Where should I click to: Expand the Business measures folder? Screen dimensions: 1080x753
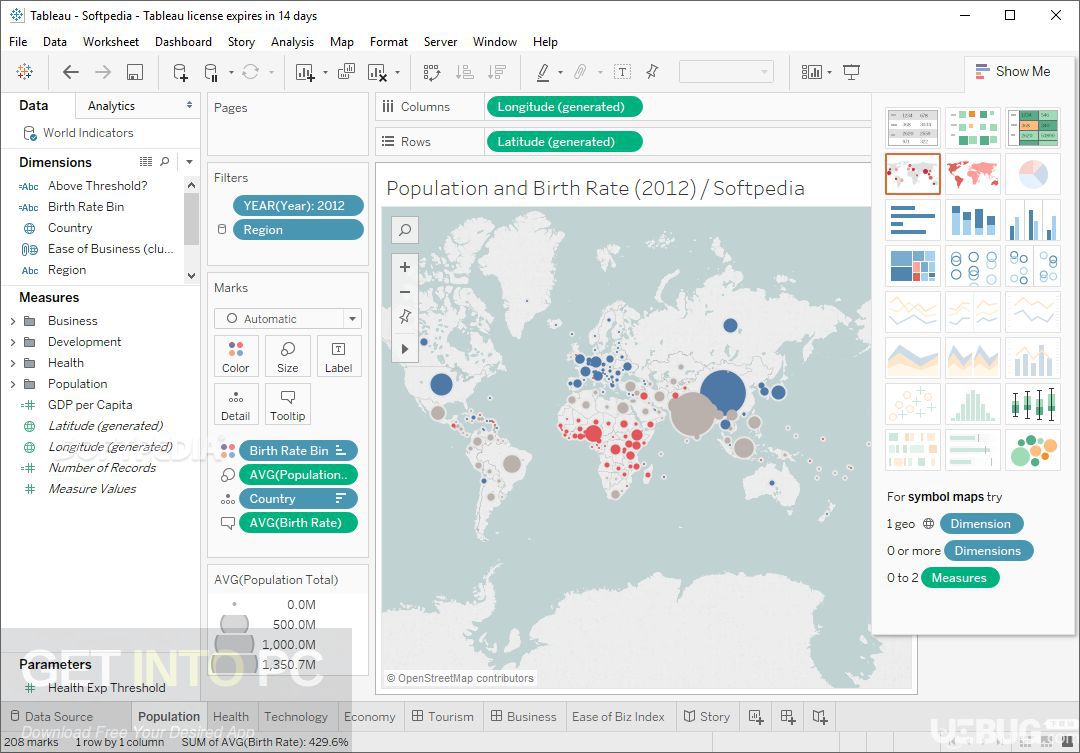(12, 321)
